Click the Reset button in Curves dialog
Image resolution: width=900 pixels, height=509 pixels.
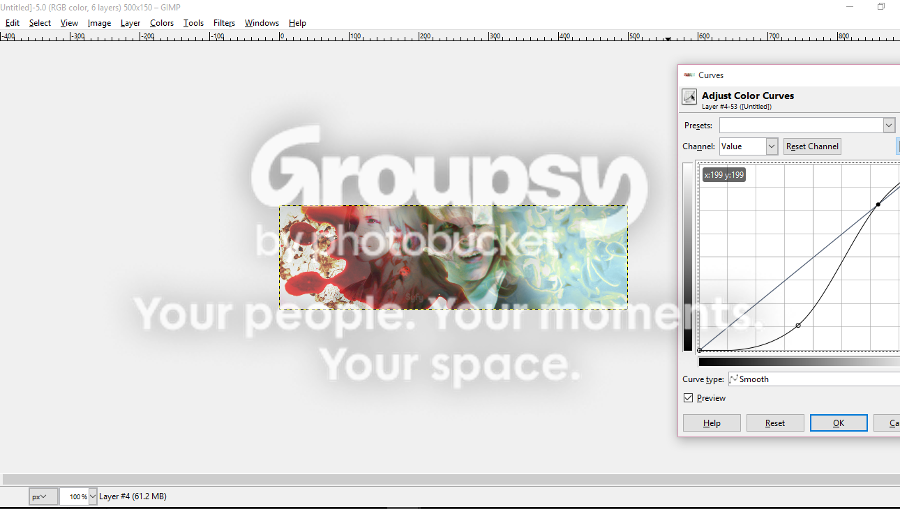point(775,423)
